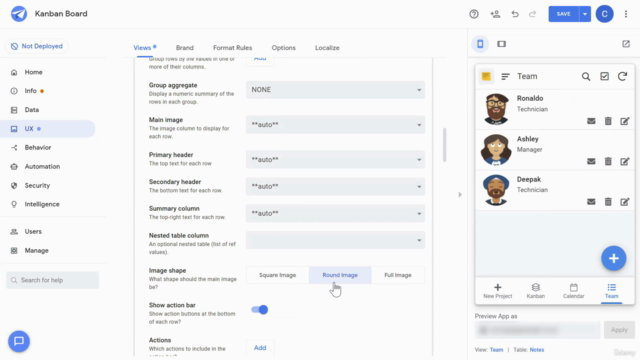Click the multi-select checkbox icon in preview
Screen dimensions: 640x360
click(604, 76)
